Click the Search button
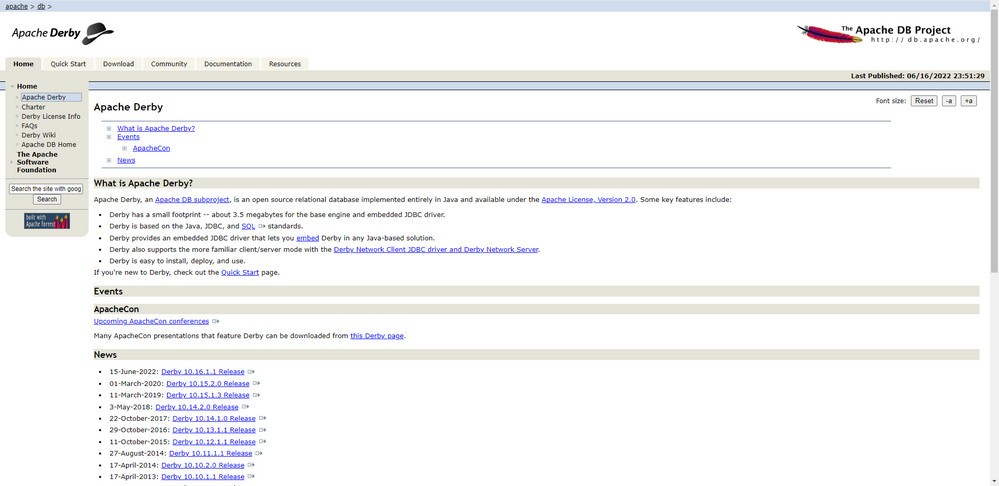The height and width of the screenshot is (486, 999). click(47, 199)
